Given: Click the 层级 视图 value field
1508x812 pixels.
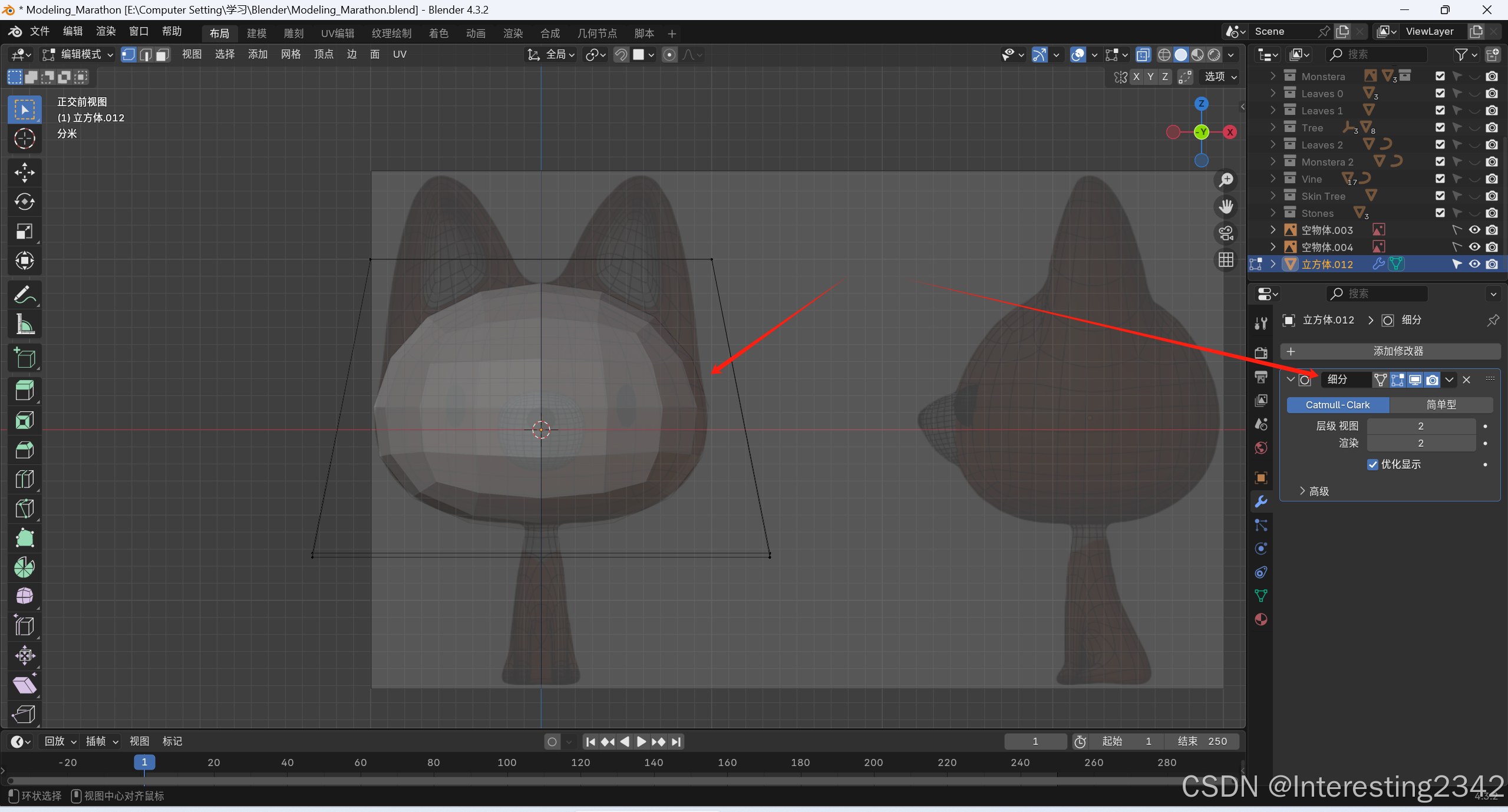Looking at the screenshot, I should click(x=1420, y=426).
